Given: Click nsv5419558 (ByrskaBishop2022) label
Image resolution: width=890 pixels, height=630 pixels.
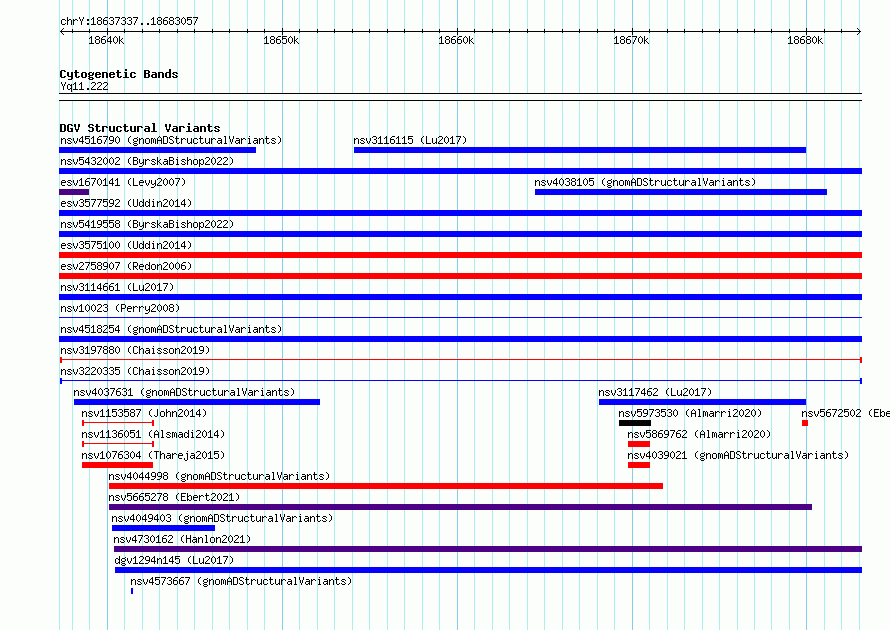Looking at the screenshot, I should coord(147,224).
